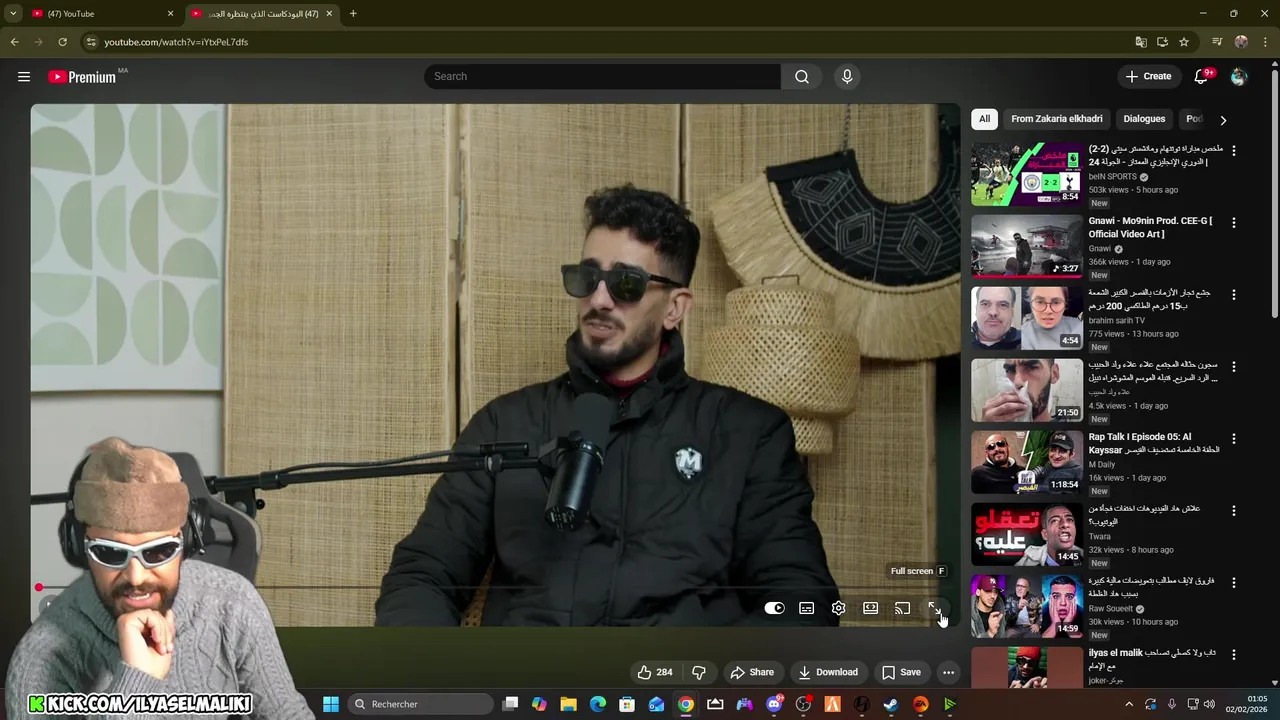Open Chrome three-dot menu
The image size is (1280, 720).
click(1266, 42)
